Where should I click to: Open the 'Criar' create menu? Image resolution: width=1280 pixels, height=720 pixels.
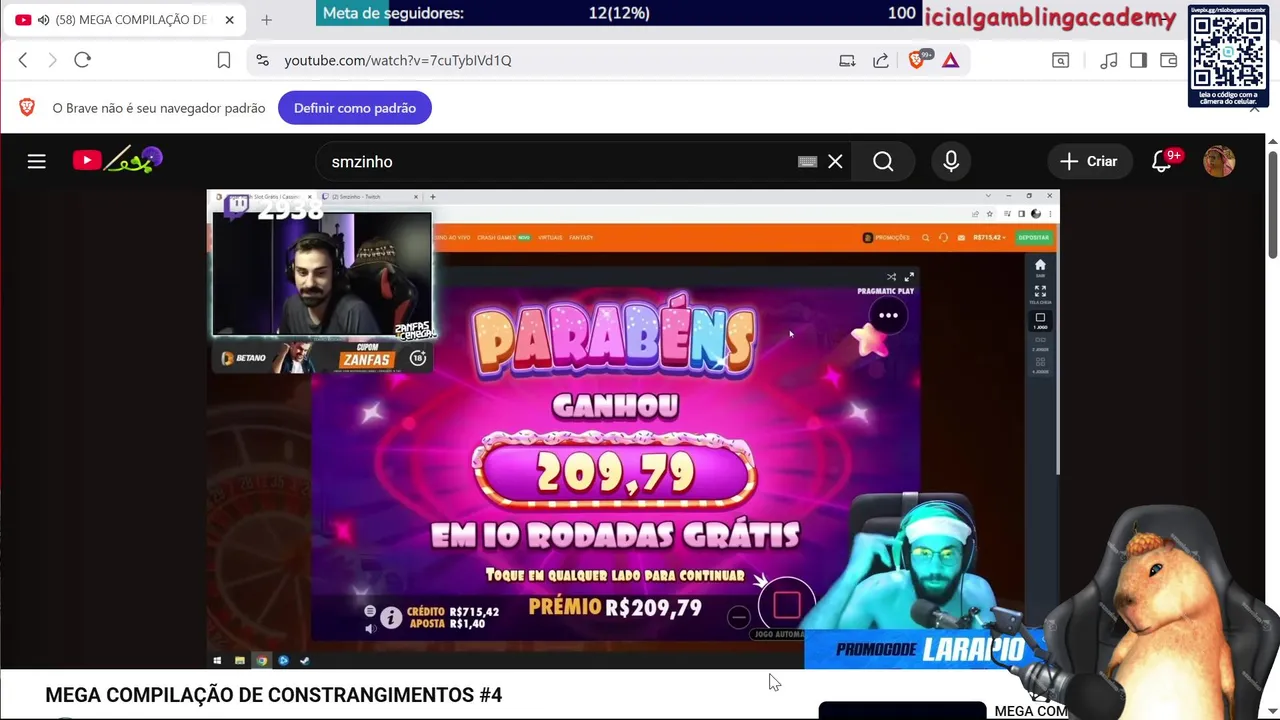[1088, 161]
